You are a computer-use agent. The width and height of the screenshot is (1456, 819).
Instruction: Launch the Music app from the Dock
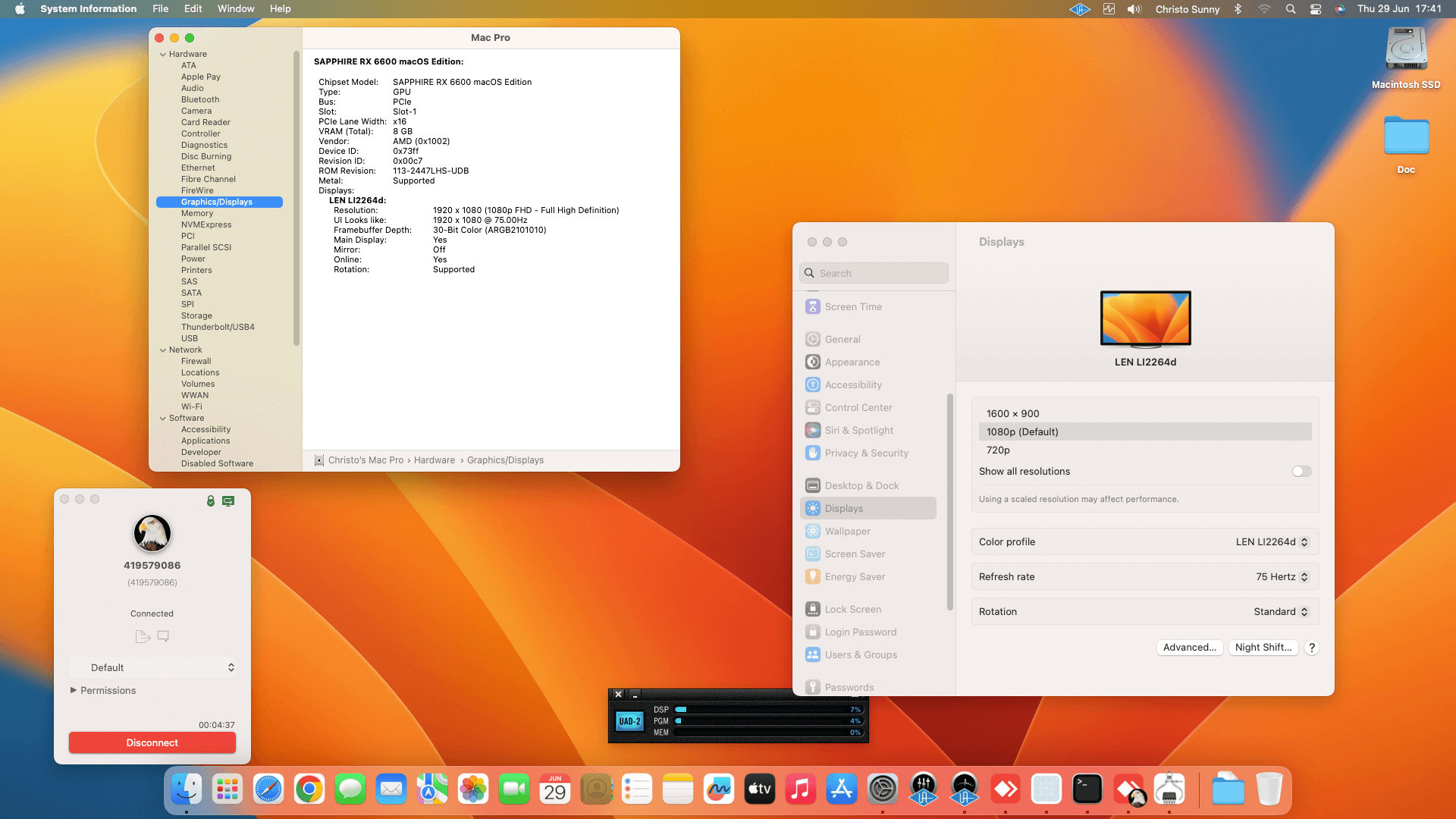[x=801, y=789]
